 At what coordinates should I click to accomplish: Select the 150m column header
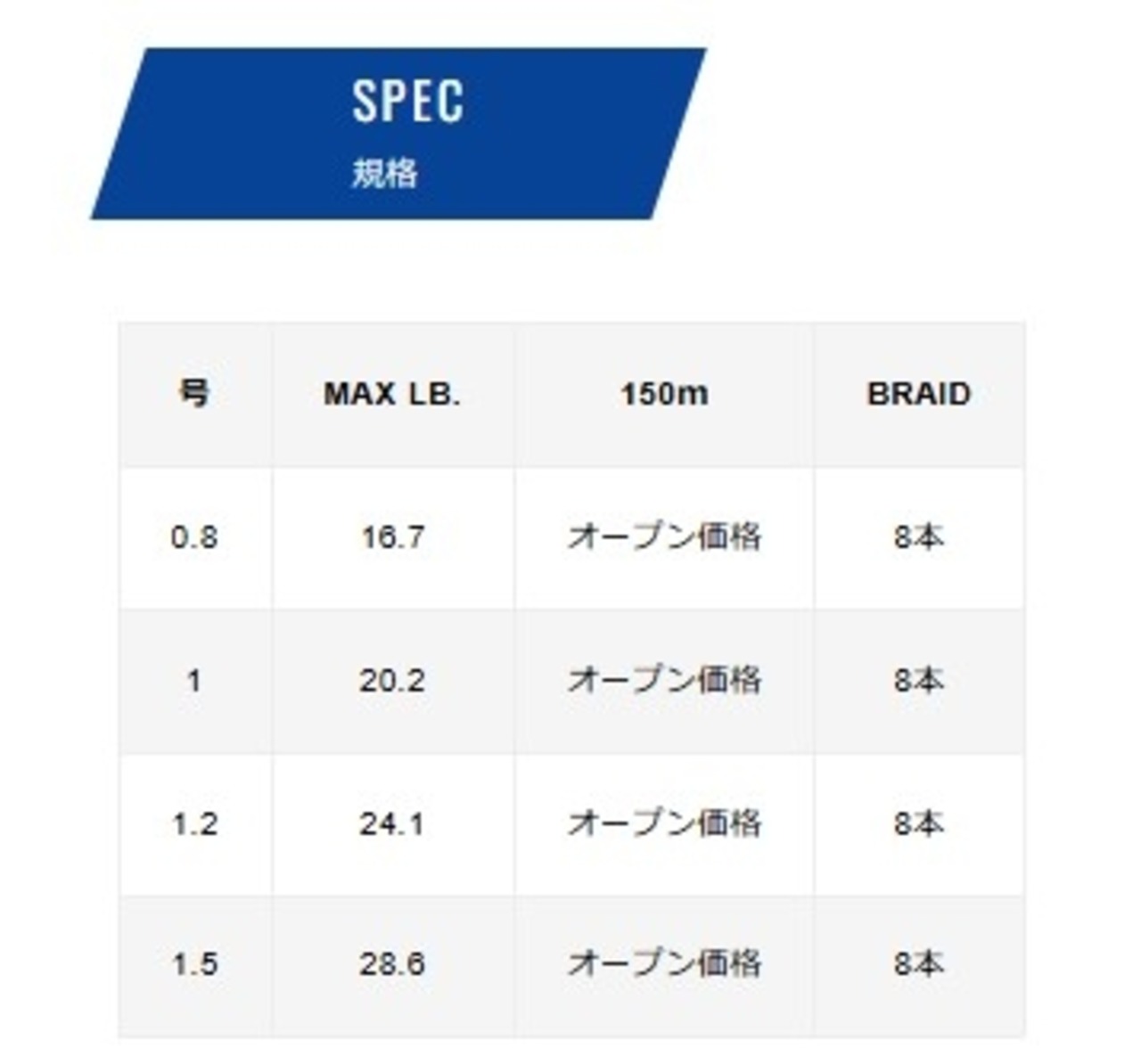664,394
